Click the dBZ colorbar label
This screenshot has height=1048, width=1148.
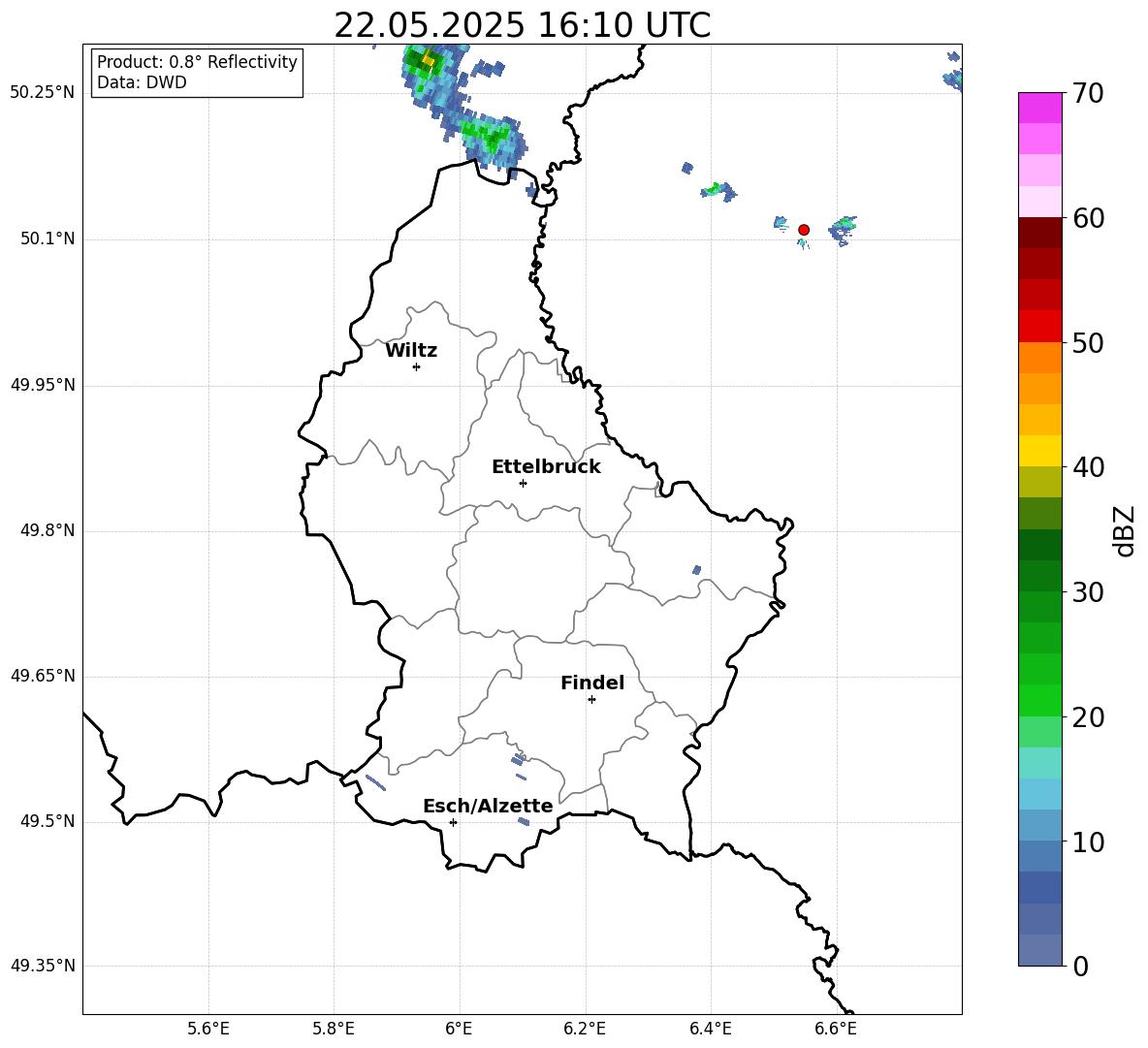click(1126, 530)
